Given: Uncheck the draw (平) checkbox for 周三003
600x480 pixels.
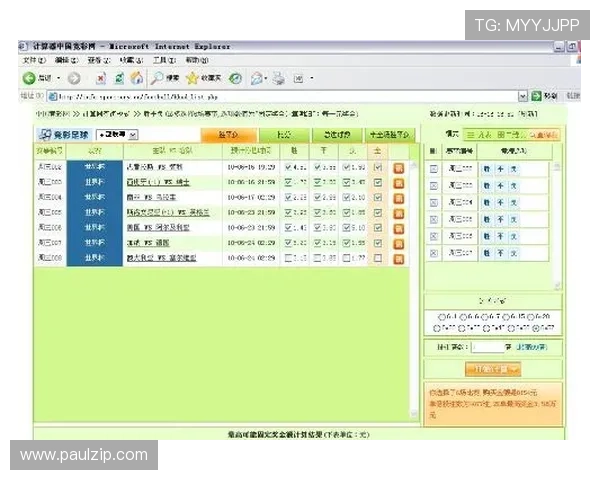Looking at the screenshot, I should tap(317, 182).
